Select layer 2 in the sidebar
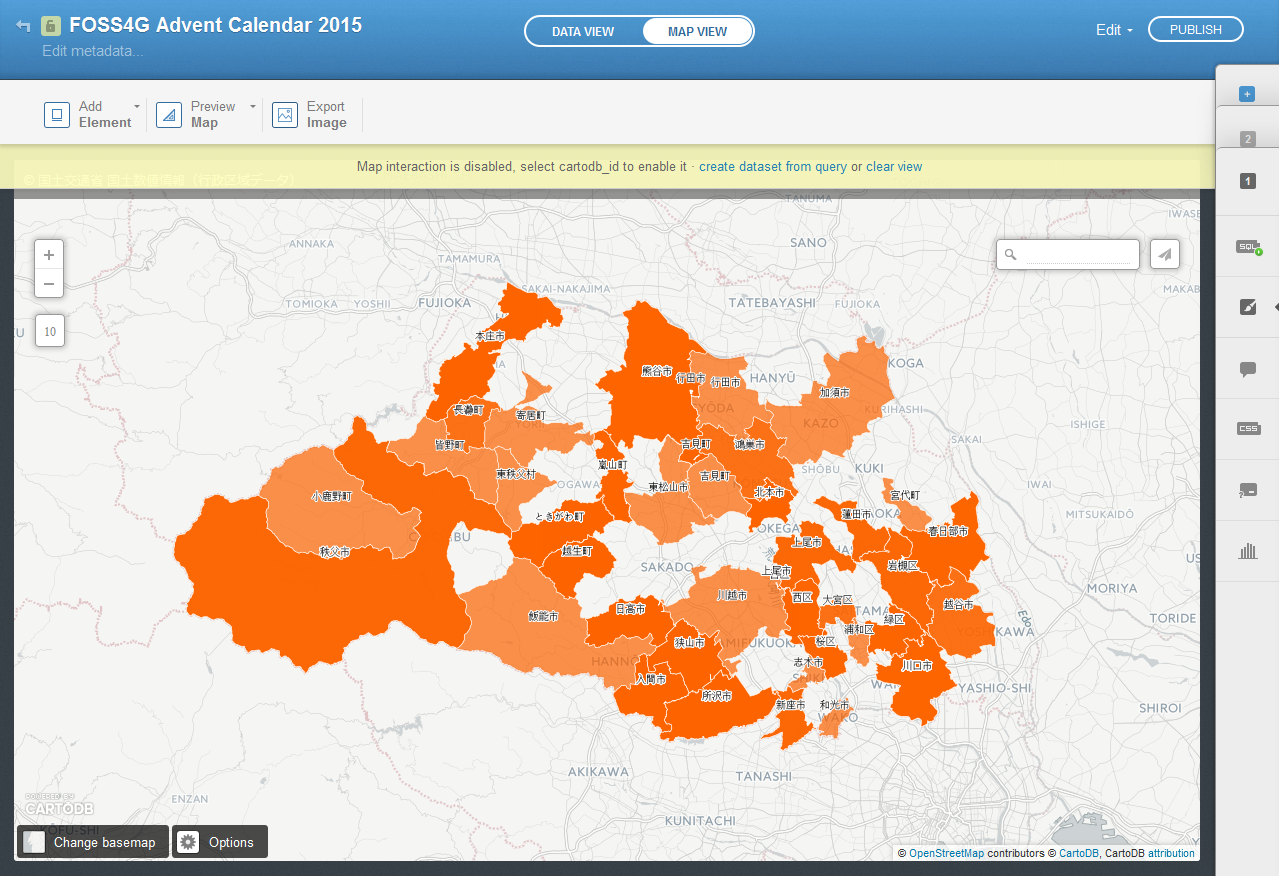Image resolution: width=1279 pixels, height=876 pixels. (1247, 139)
